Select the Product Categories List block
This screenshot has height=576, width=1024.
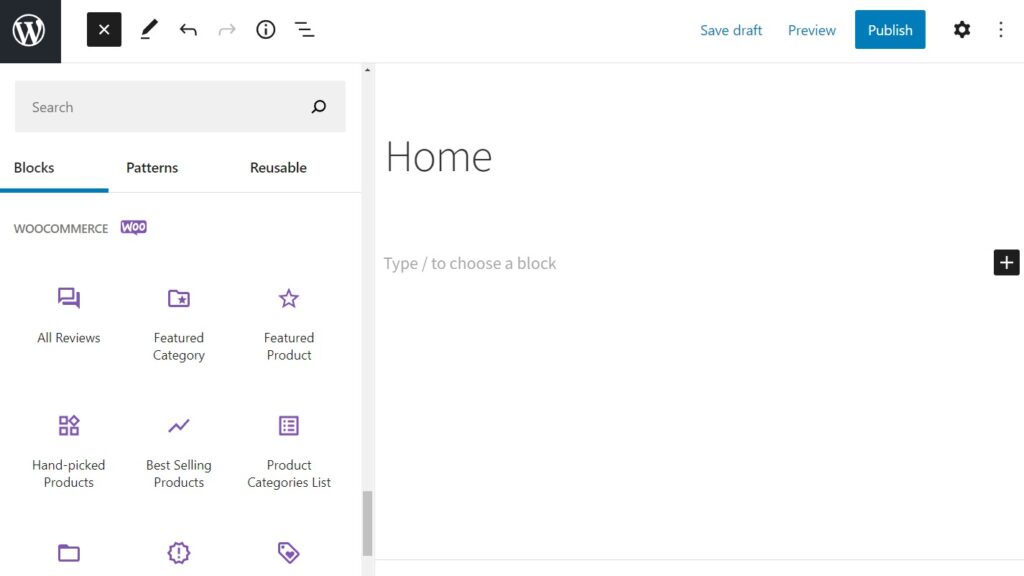pos(288,447)
